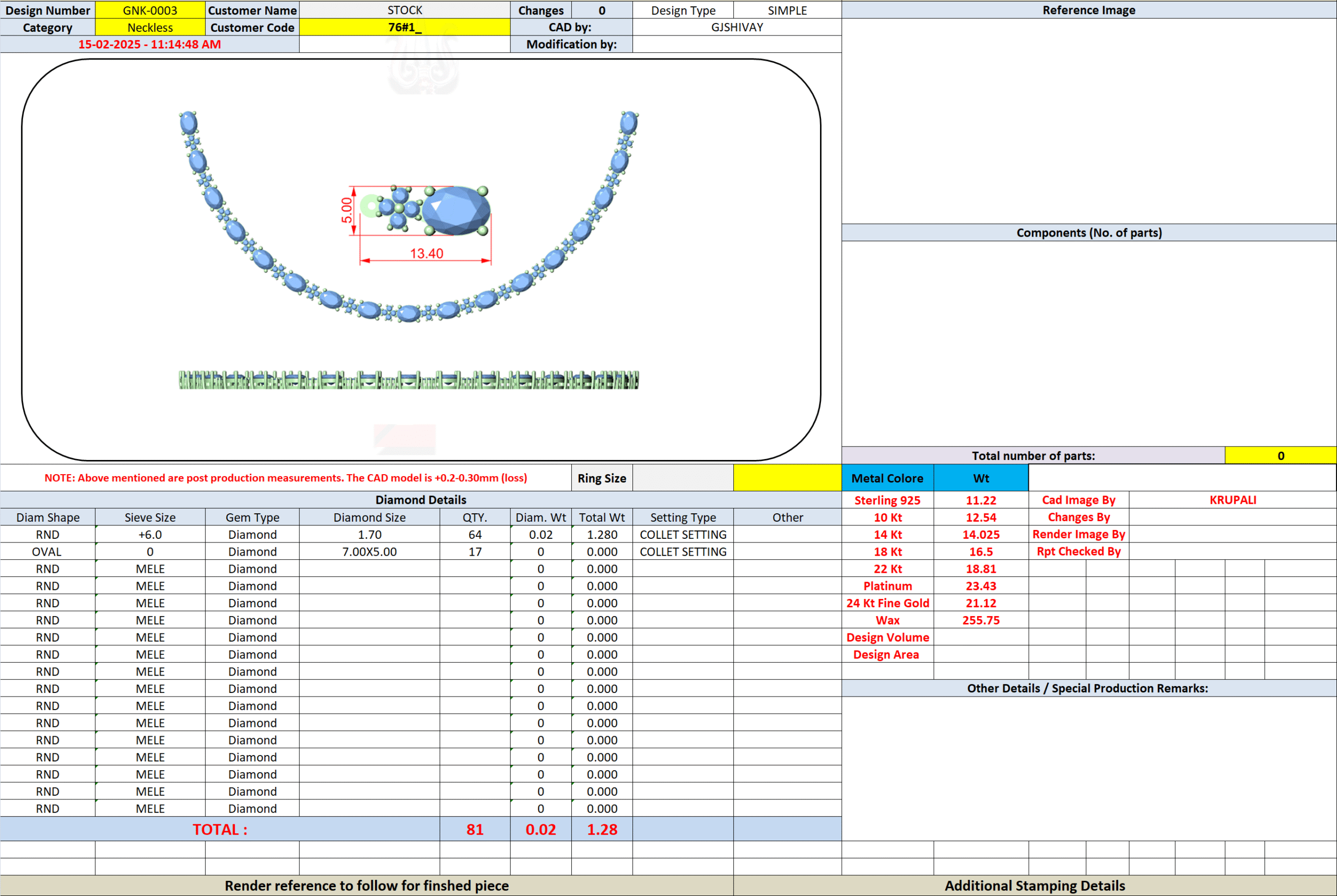Viewport: 1337px width, 896px height.
Task: Select the yellow total parts count cell
Action: (x=1280, y=455)
